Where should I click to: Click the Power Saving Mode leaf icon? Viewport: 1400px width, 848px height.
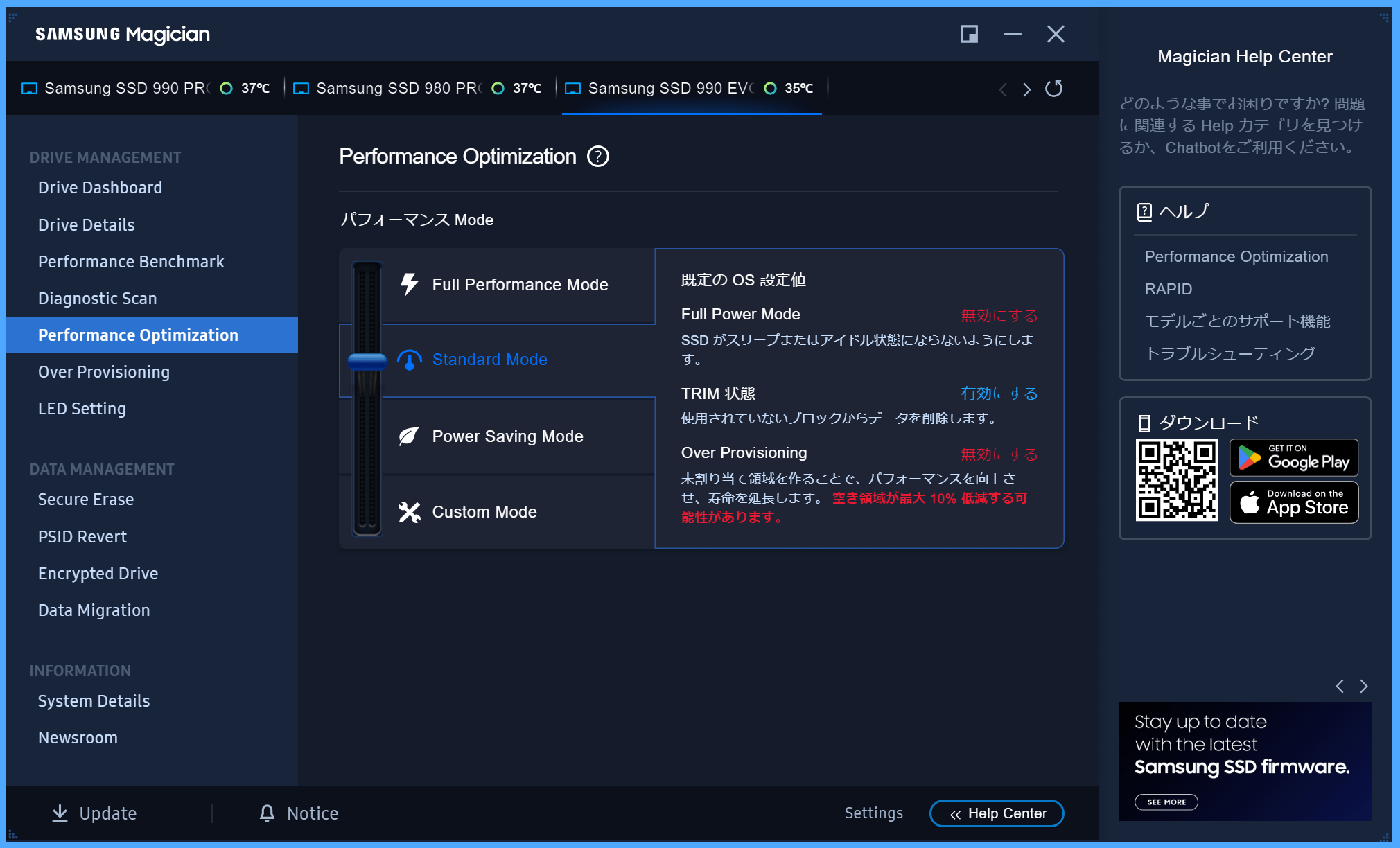pos(408,436)
